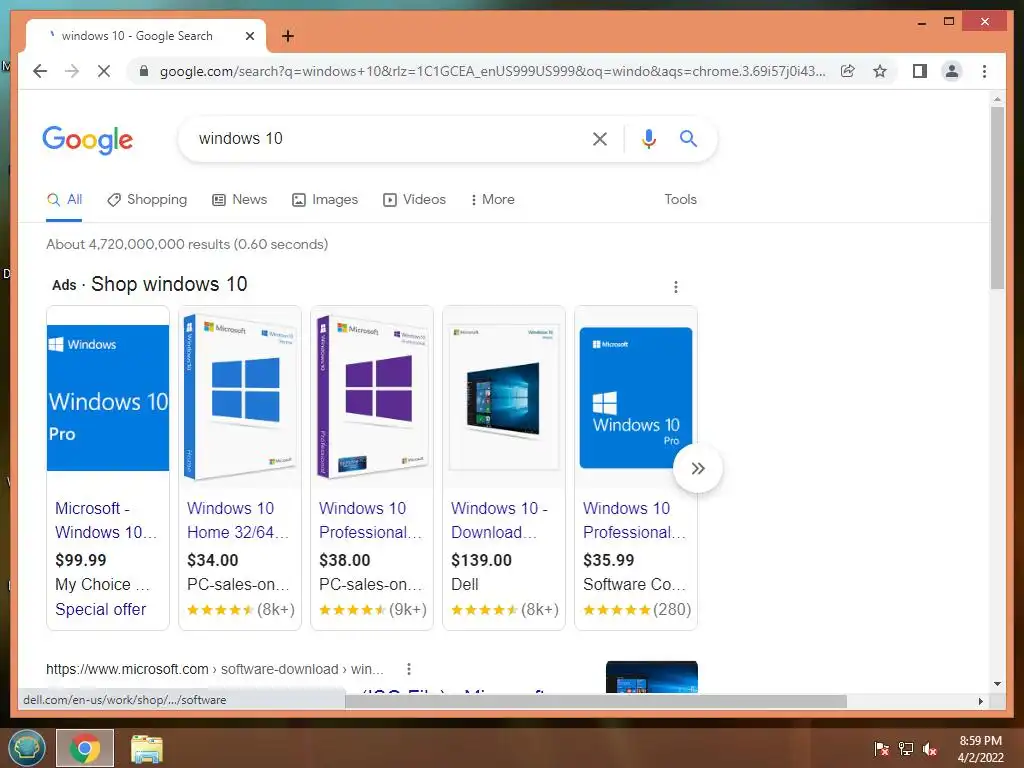This screenshot has height=768, width=1024.
Task: Submit search with magnifier icon
Action: 688,138
